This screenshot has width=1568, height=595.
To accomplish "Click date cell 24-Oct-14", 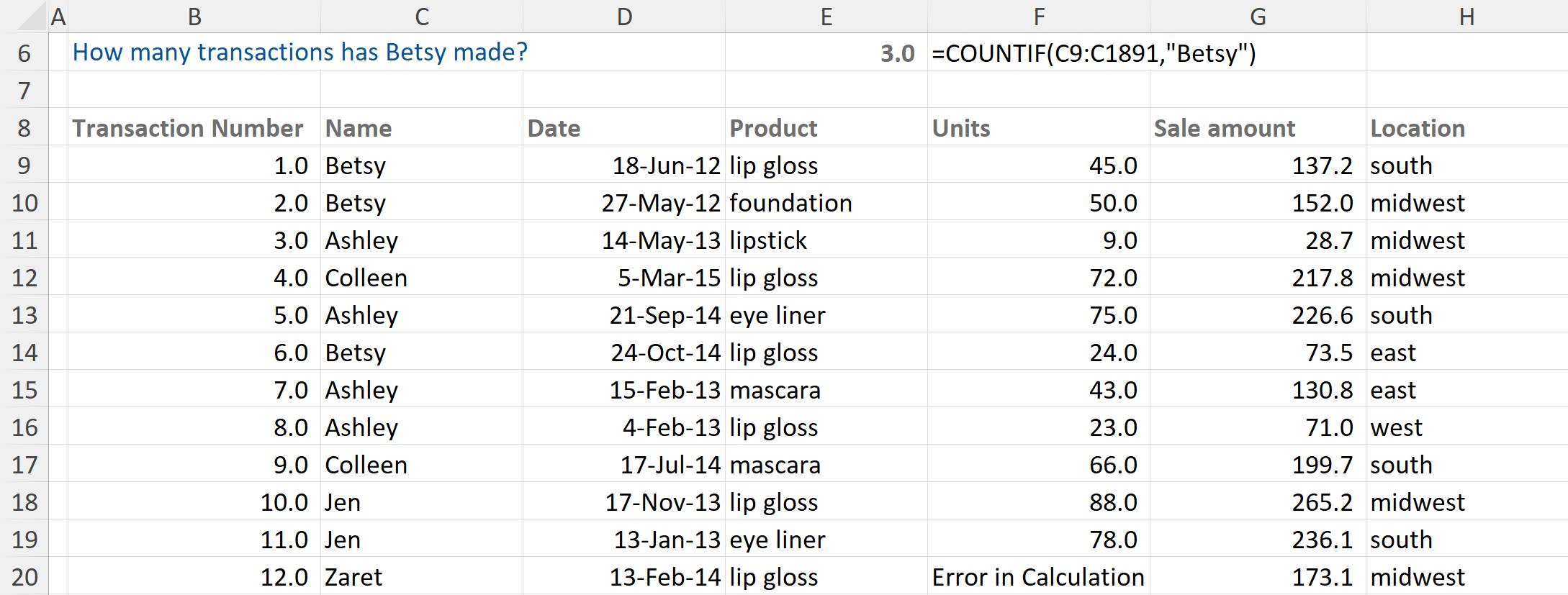I will tap(624, 353).
